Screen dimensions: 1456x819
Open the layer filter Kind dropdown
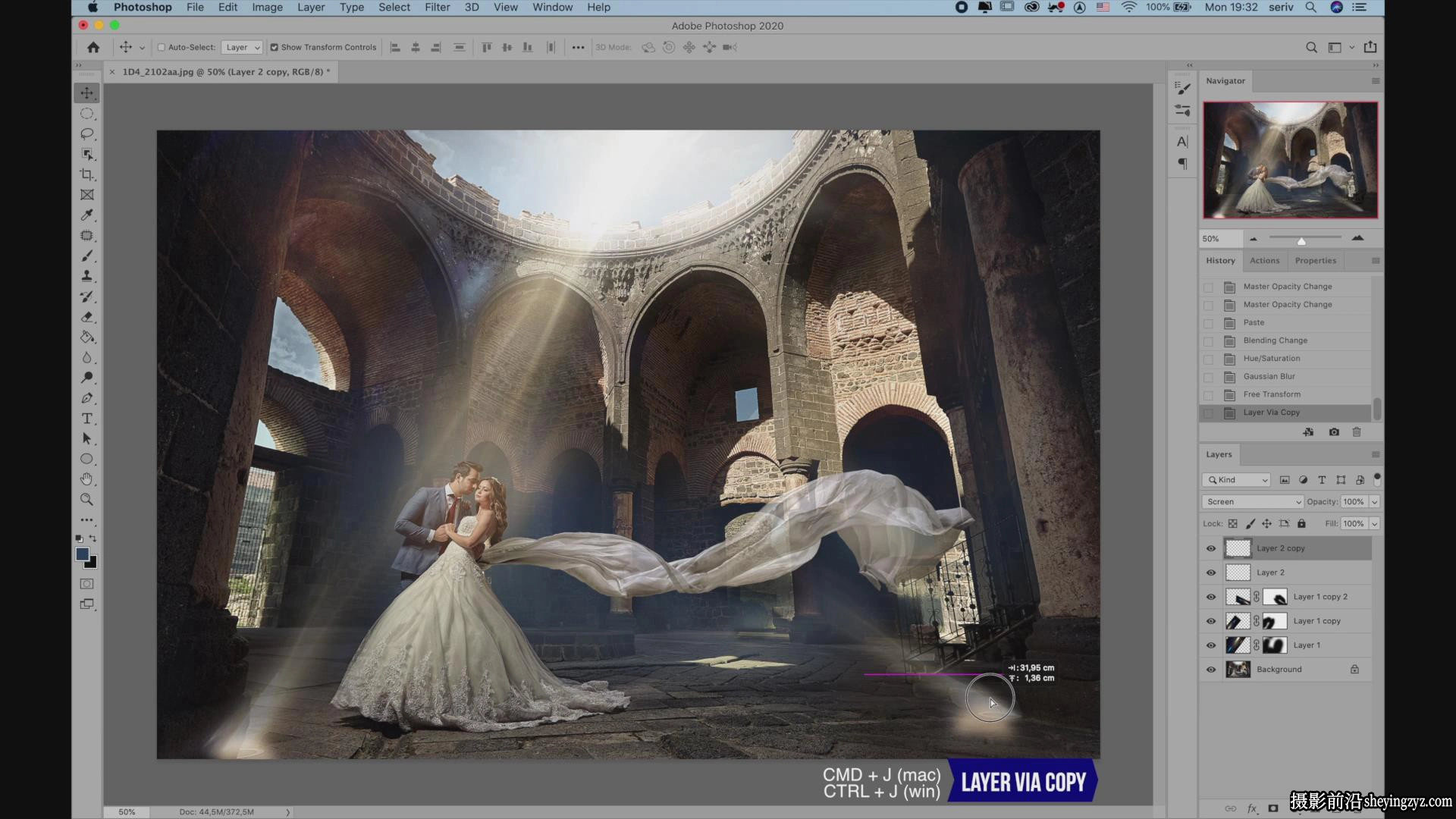point(1236,480)
